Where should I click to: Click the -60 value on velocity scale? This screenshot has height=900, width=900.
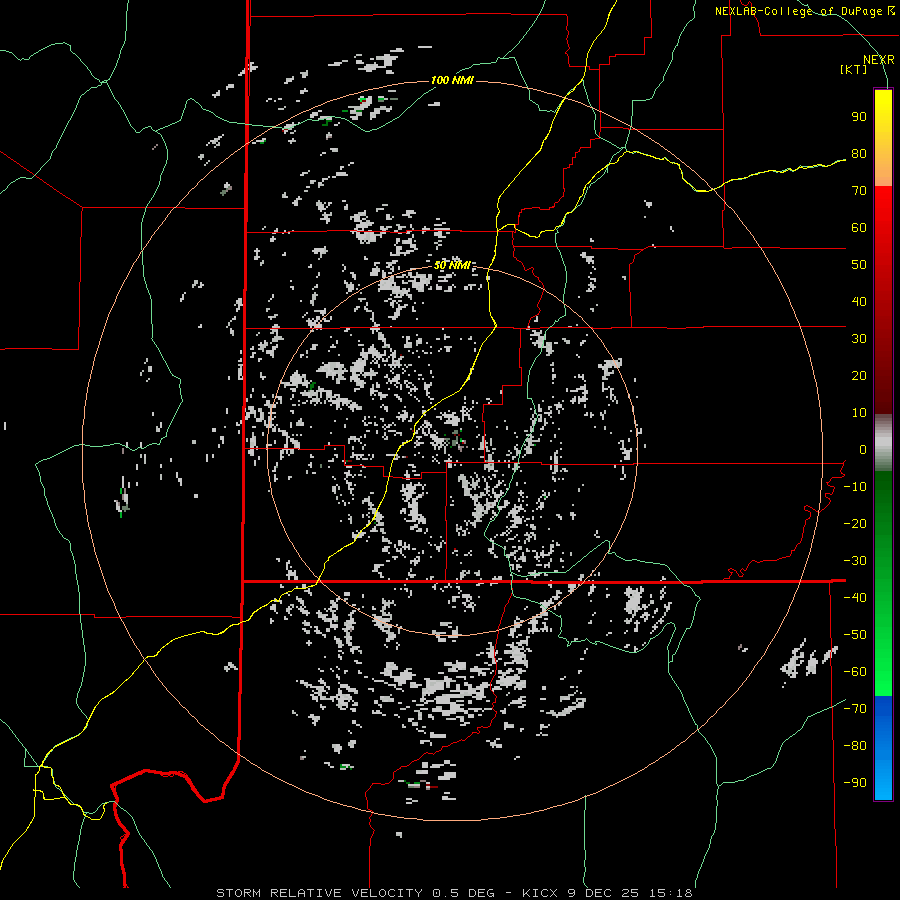(855, 672)
